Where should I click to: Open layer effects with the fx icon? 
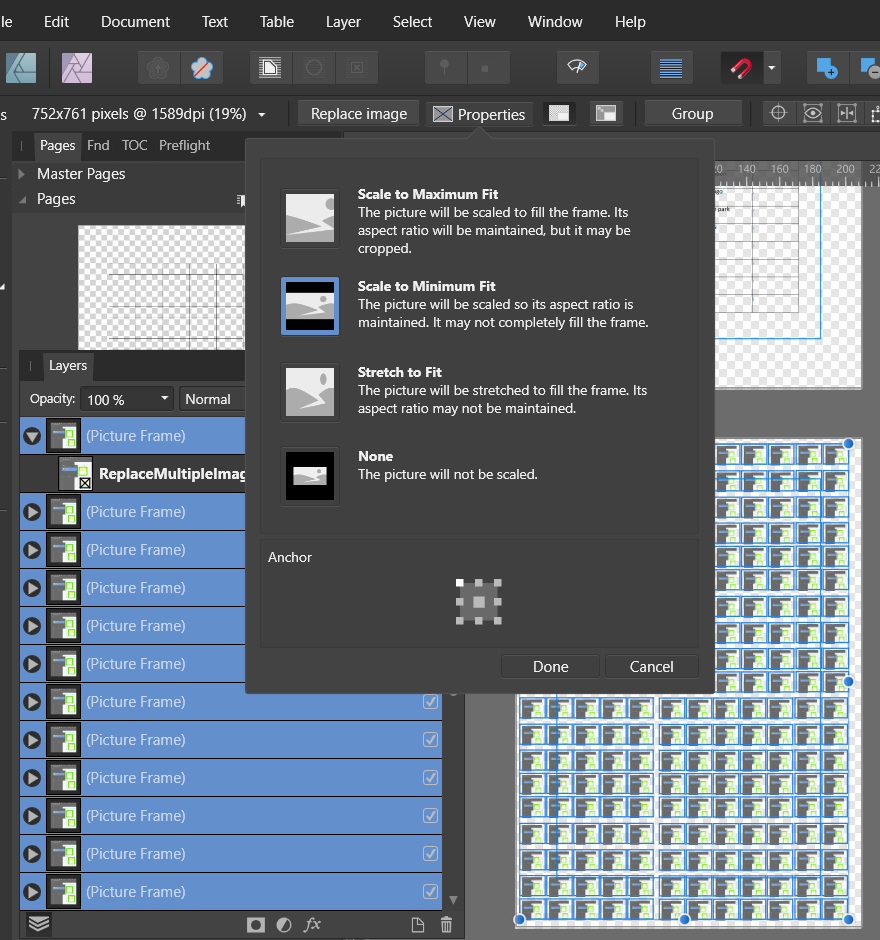click(x=312, y=925)
